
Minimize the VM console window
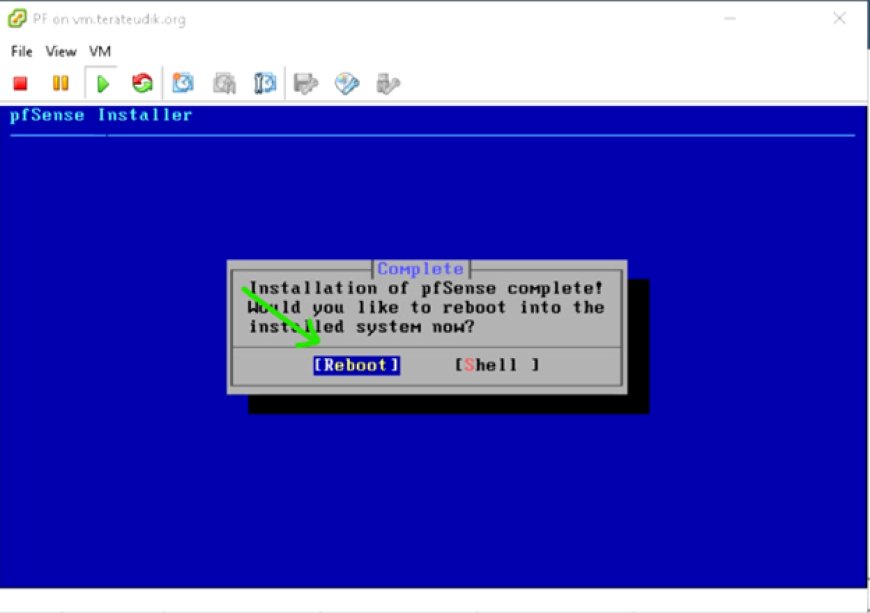click(x=730, y=18)
